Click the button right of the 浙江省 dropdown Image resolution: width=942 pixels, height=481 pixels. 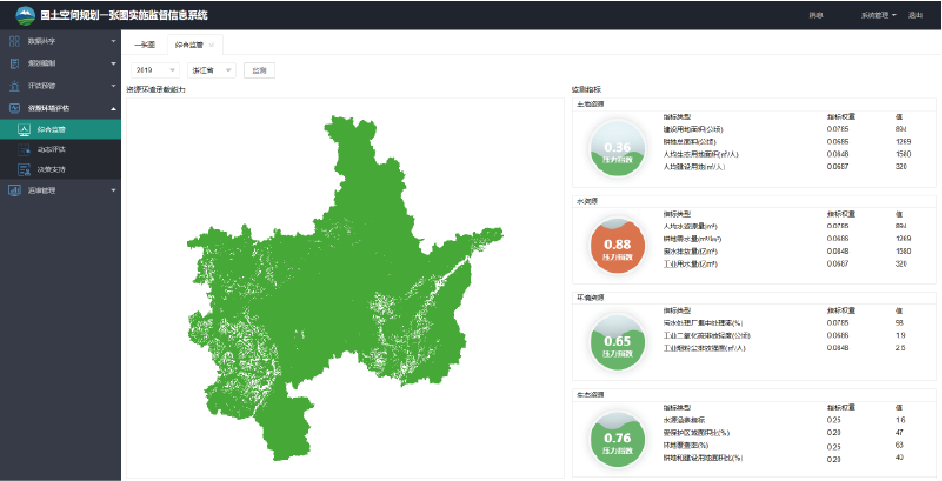(259, 71)
